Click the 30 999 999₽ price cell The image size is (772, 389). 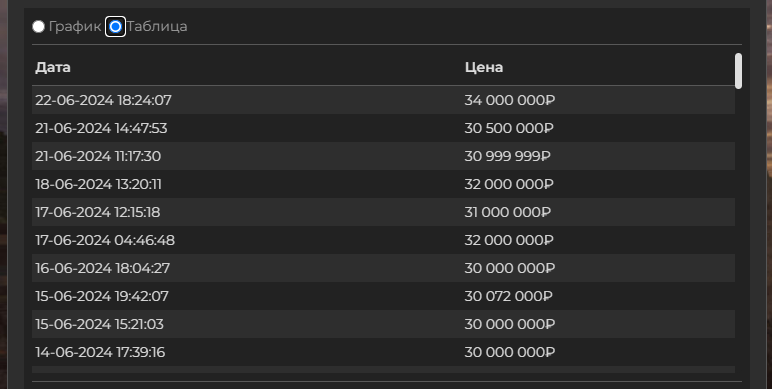tap(508, 157)
